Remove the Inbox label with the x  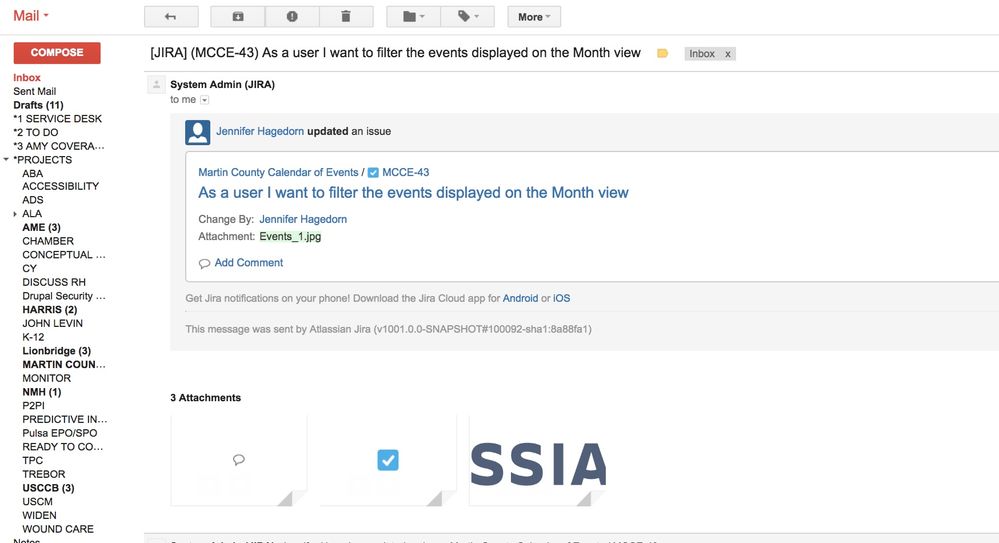[x=728, y=54]
